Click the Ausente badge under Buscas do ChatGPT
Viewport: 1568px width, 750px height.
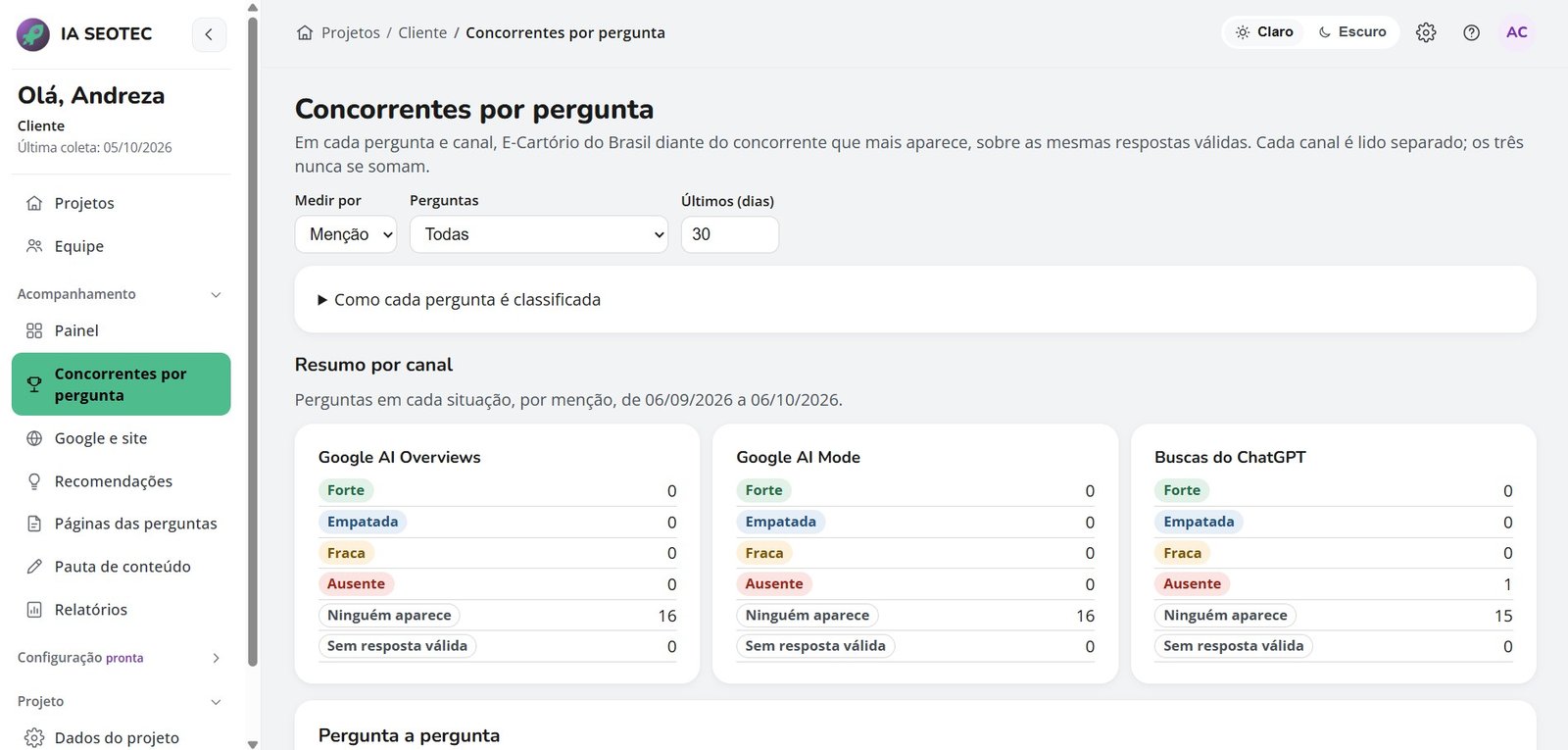tap(1192, 583)
